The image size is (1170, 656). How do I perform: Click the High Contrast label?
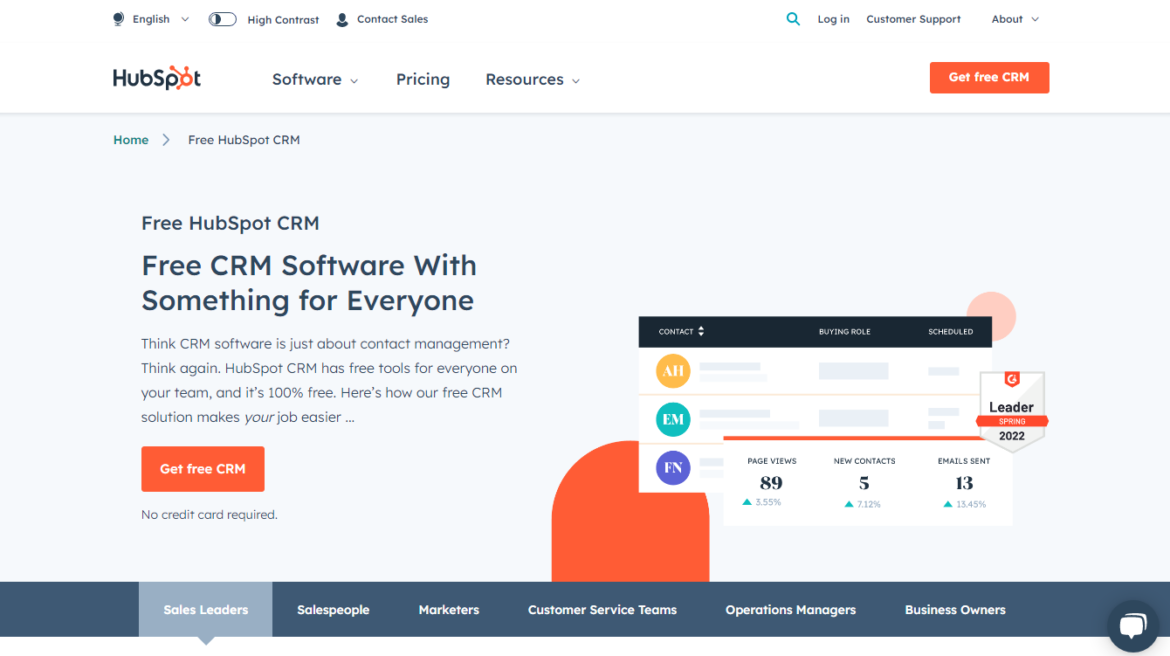[283, 20]
